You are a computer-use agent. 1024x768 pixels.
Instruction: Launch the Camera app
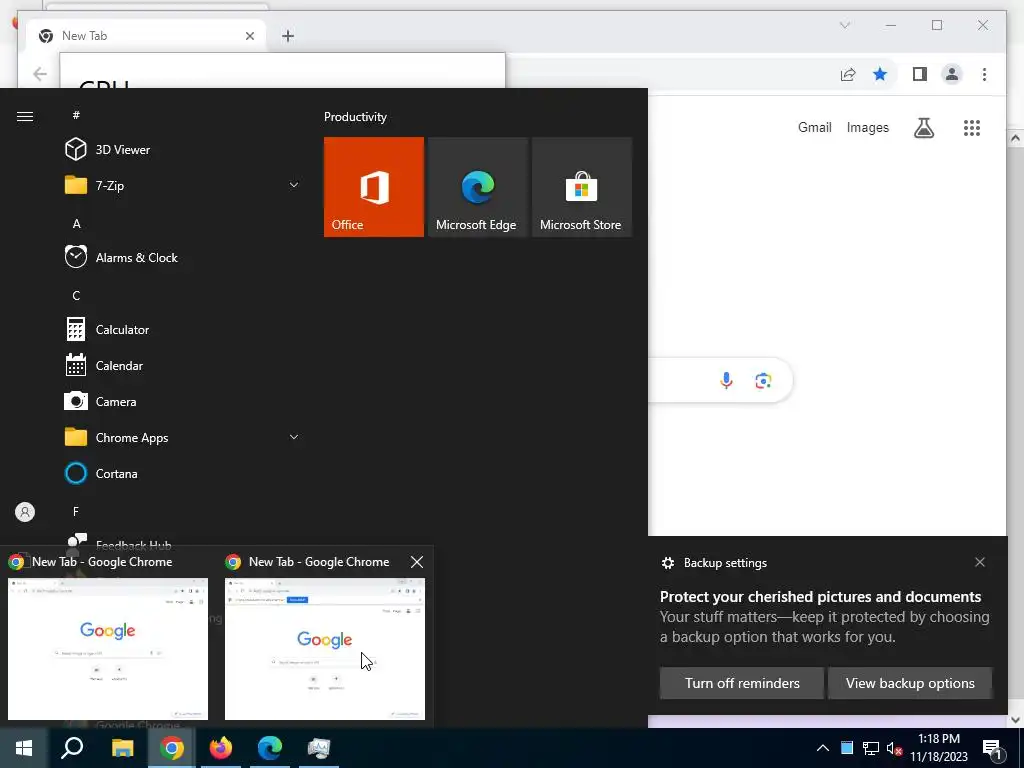(183, 402)
